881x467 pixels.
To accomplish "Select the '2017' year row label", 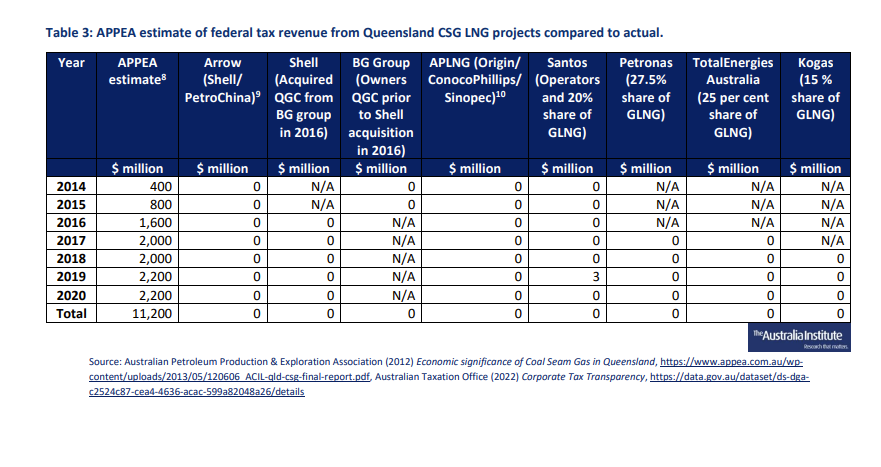I will 71,241.
